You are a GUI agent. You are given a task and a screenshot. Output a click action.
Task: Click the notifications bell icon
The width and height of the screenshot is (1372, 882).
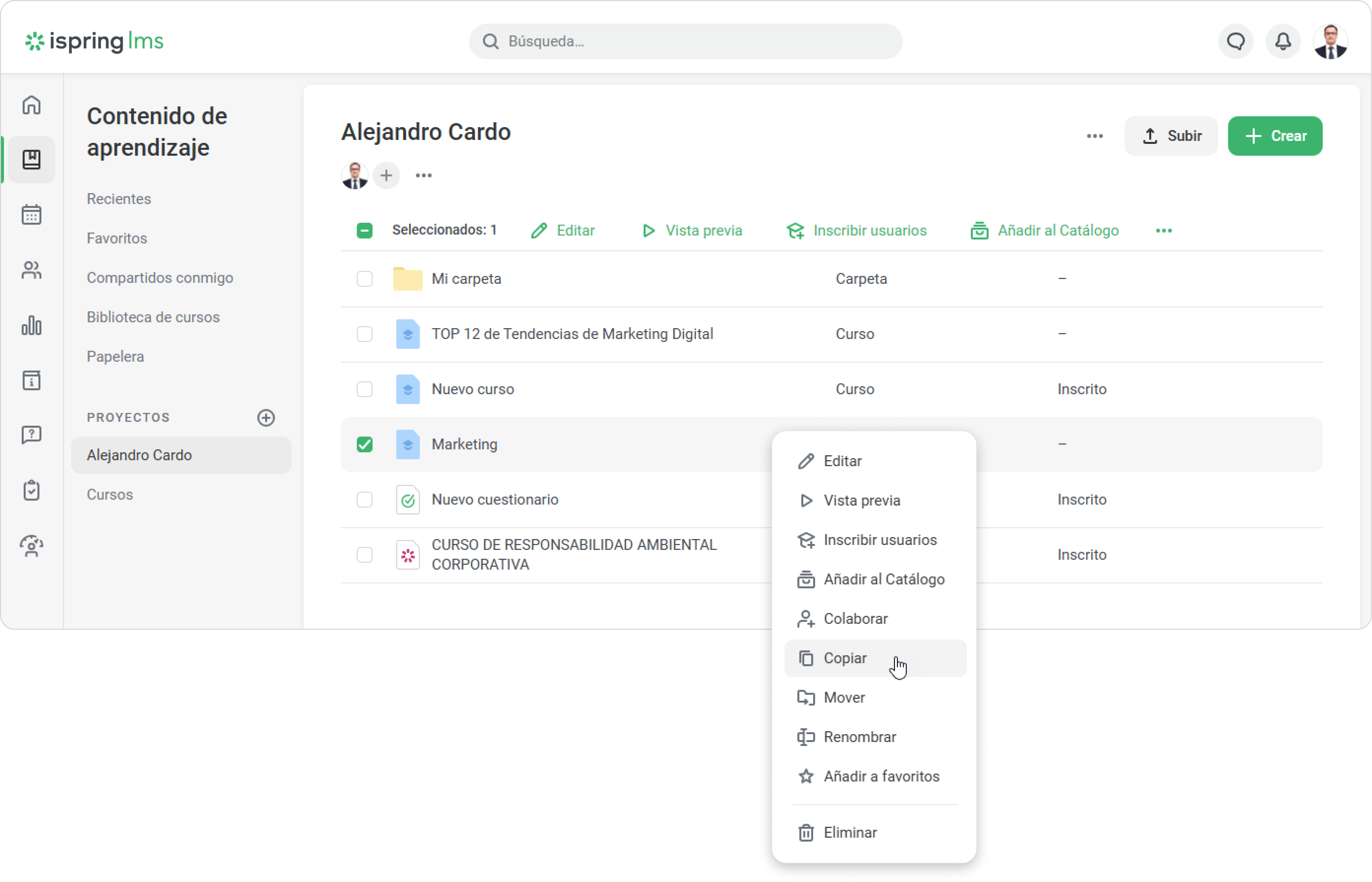(1283, 41)
